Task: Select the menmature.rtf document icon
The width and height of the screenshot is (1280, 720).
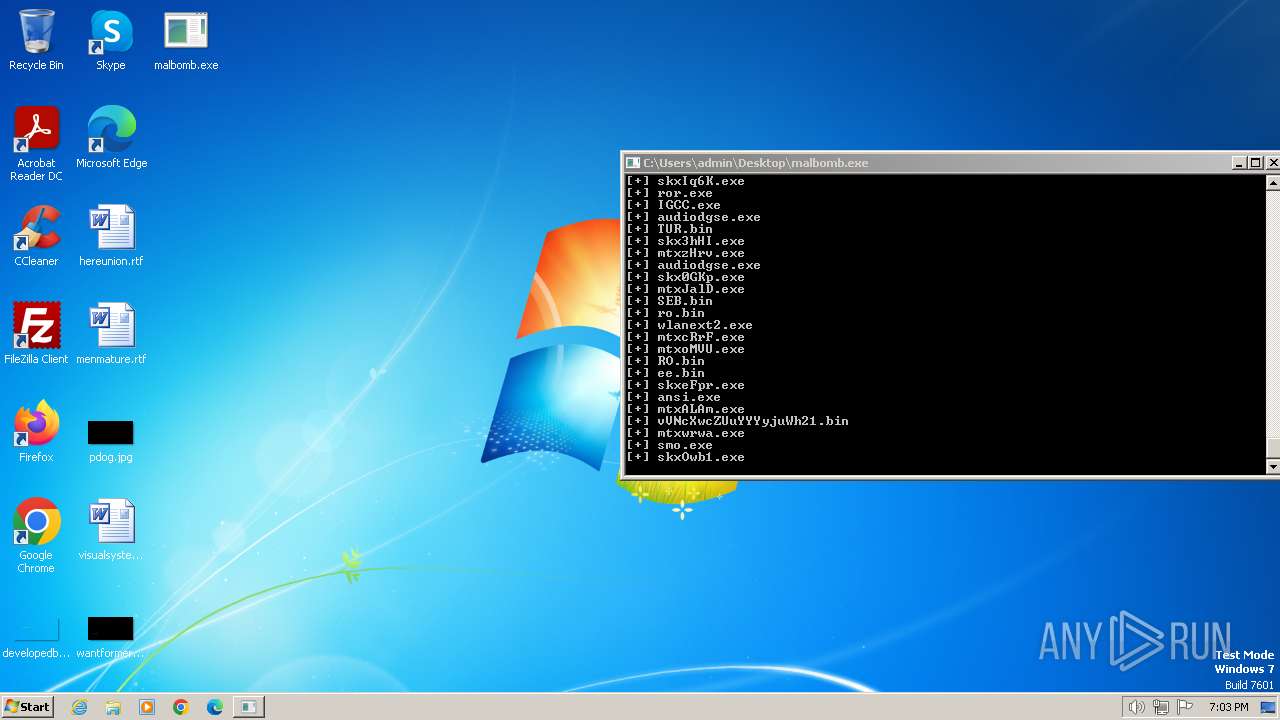Action: (x=111, y=333)
